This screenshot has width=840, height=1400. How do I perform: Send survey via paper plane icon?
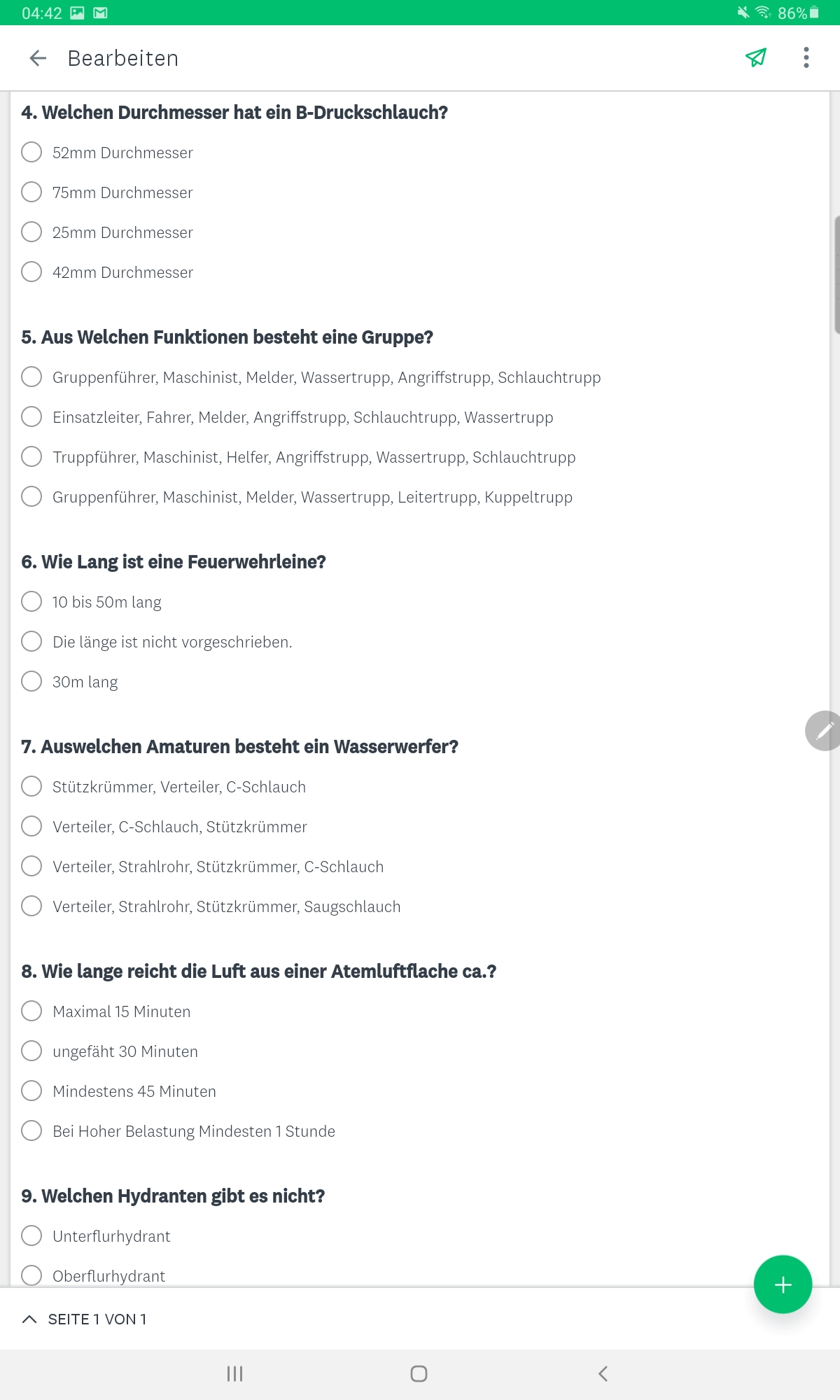point(756,57)
